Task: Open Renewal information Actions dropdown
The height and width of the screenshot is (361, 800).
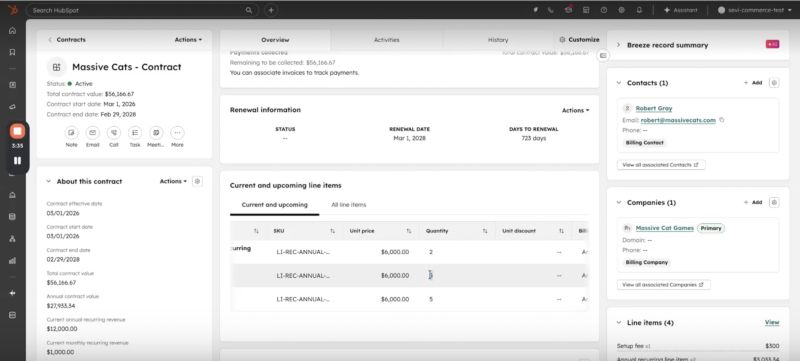Action: [576, 110]
